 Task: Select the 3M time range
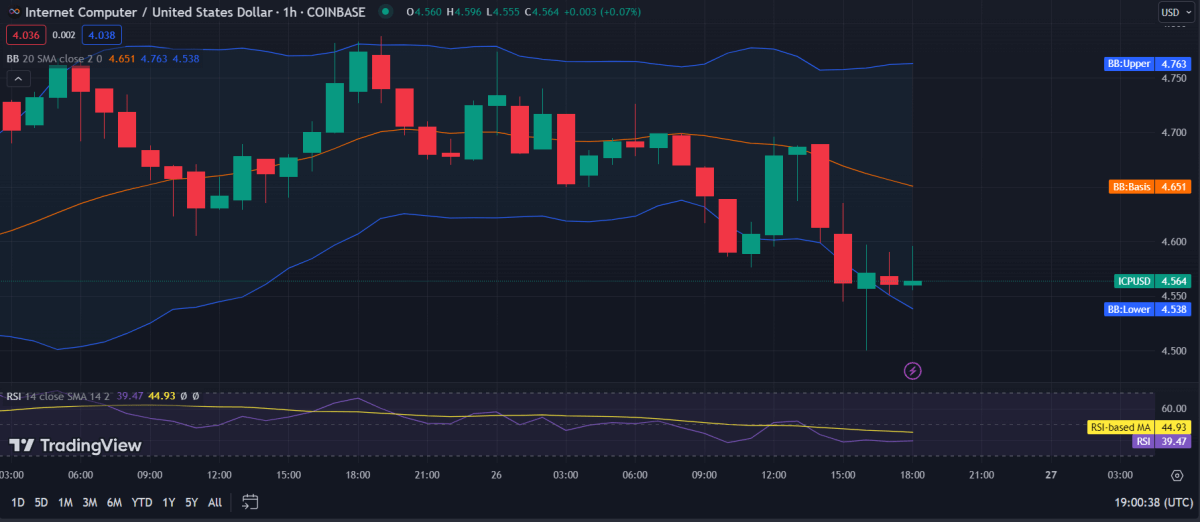90,502
